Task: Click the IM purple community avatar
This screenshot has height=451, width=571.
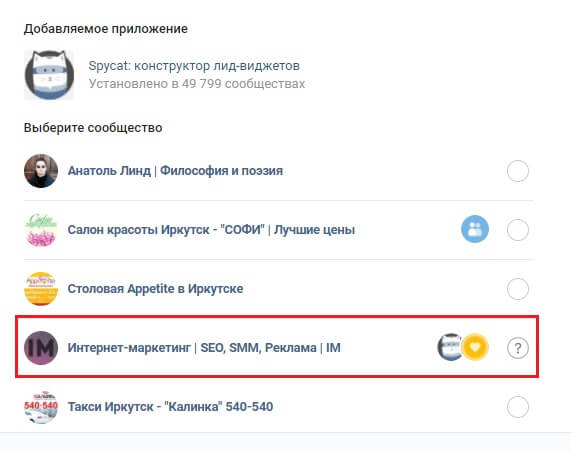Action: [41, 348]
